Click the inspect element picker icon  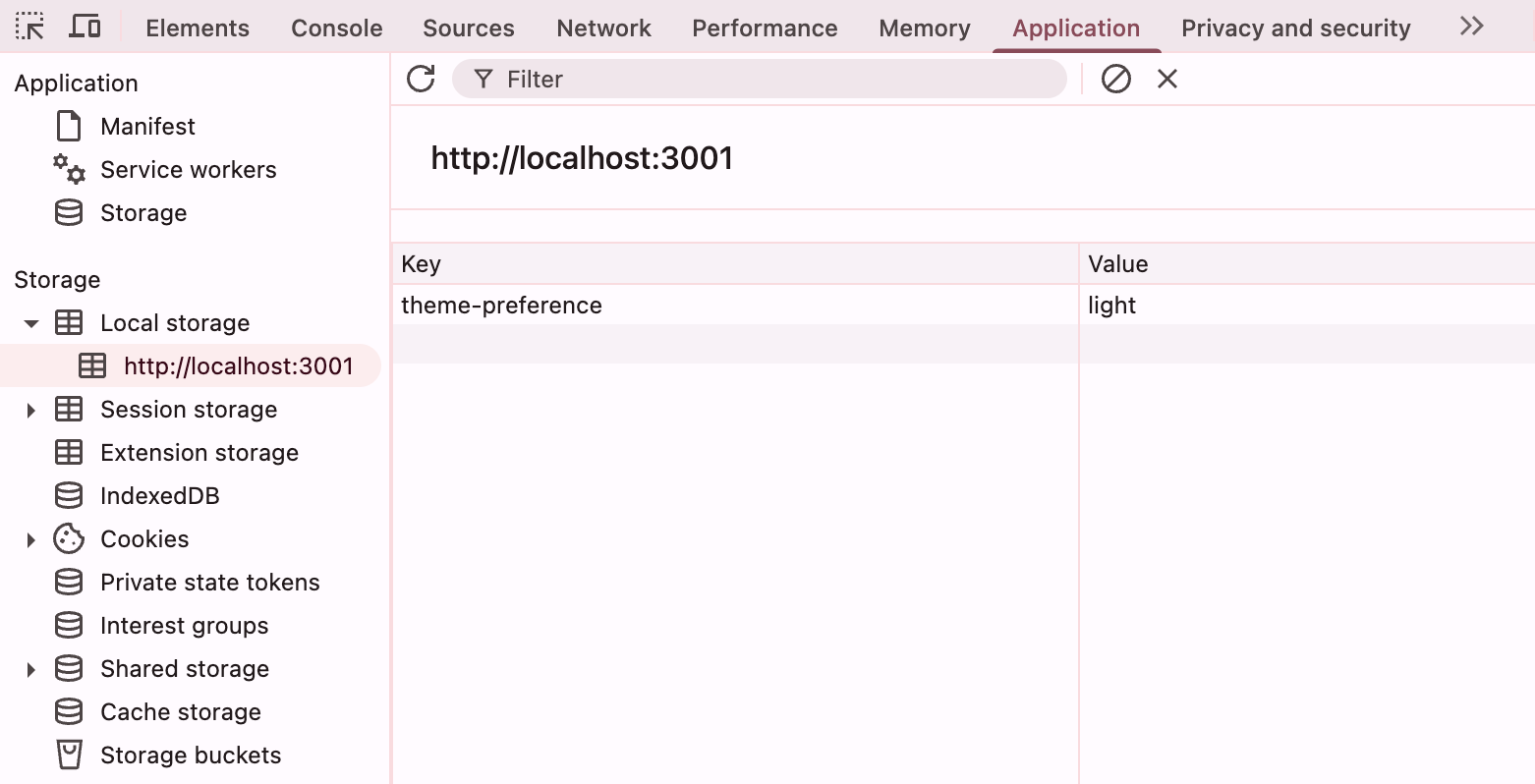tap(29, 27)
